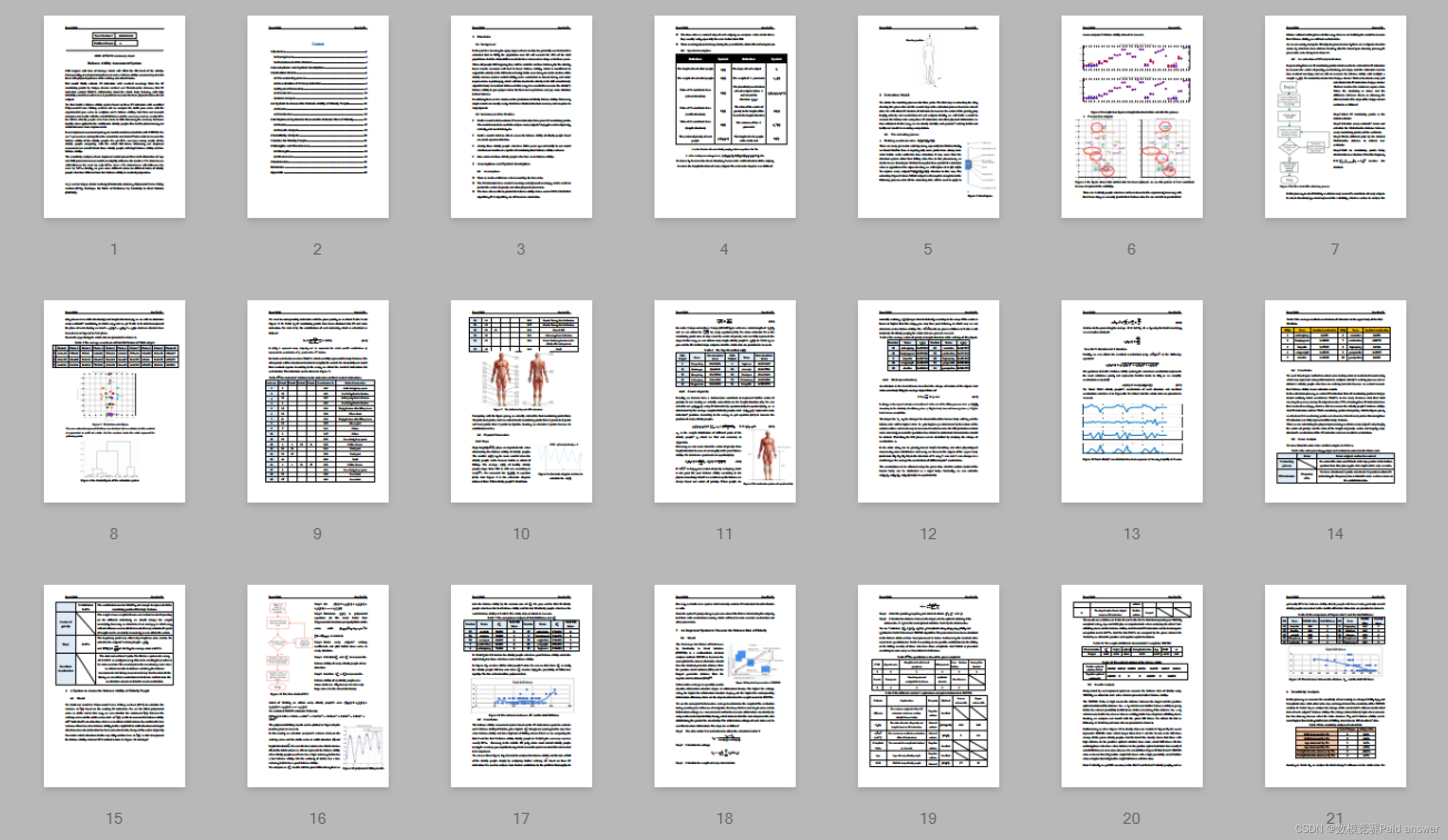Select page 2 Contents thumbnail
This screenshot has height=840, width=1448.
[x=318, y=117]
